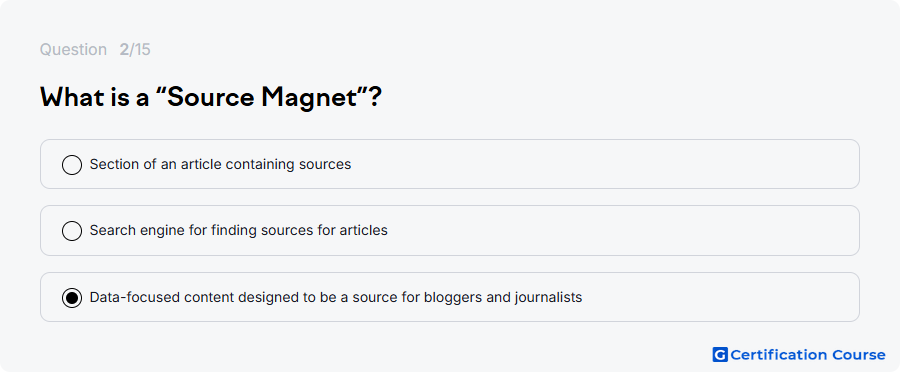Click the bold '2' current question number
Image resolution: width=900 pixels, height=372 pixels.
[124, 50]
